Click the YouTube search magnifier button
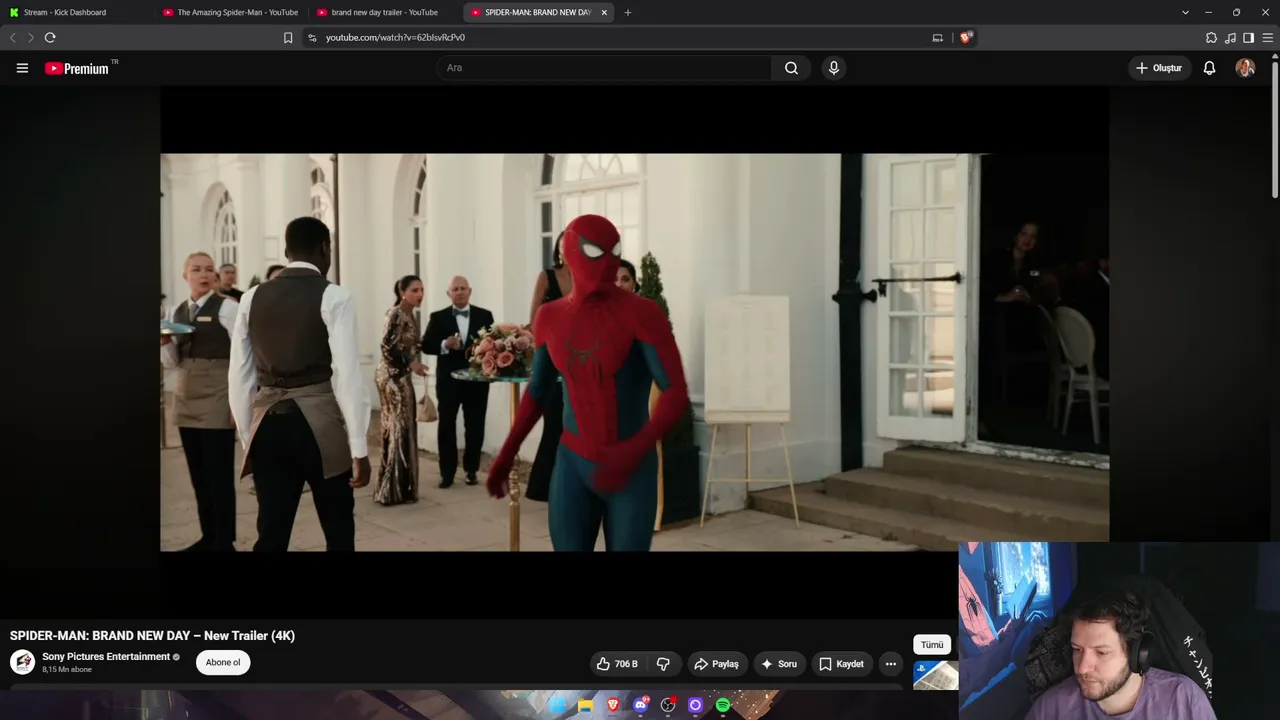This screenshot has height=720, width=1280. [791, 68]
